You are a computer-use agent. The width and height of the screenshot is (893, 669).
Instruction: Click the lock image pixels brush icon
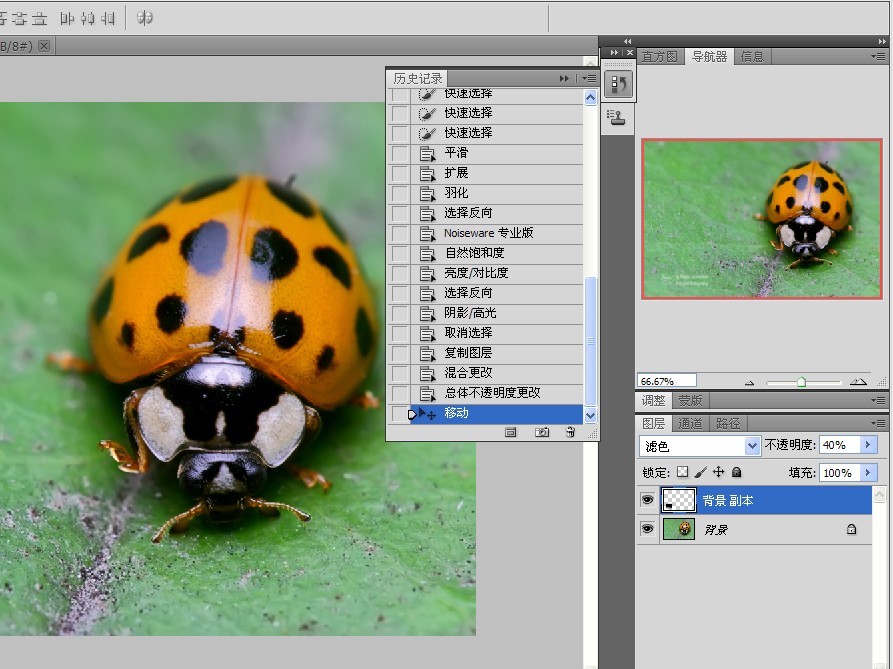pyautogui.click(x=700, y=472)
